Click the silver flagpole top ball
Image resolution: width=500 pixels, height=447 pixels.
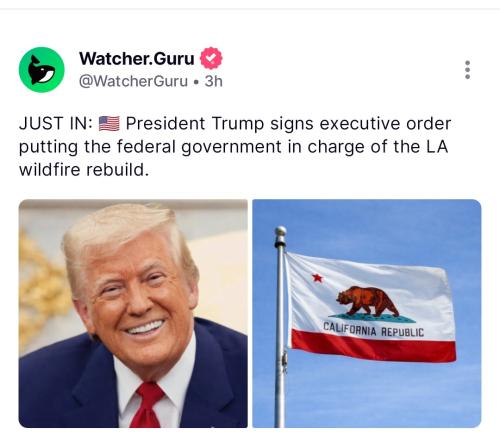coord(280,231)
